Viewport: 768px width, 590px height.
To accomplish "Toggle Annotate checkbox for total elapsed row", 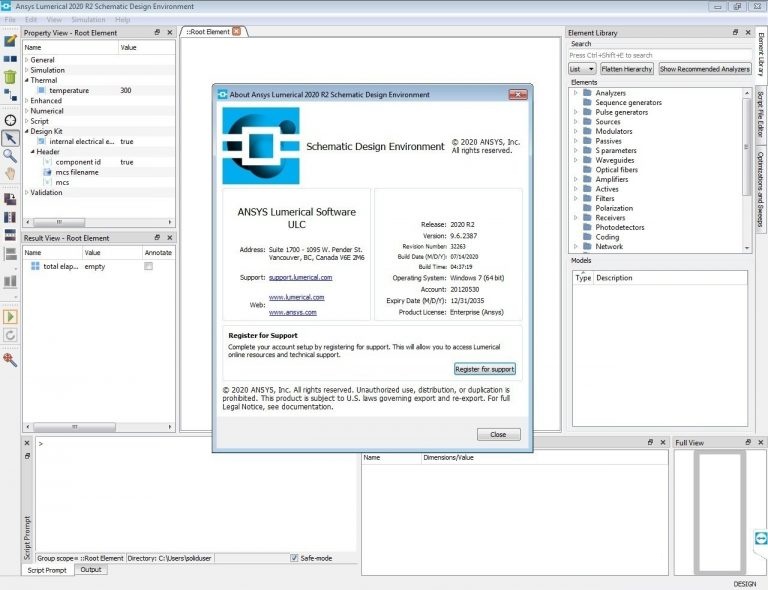I will 148,266.
